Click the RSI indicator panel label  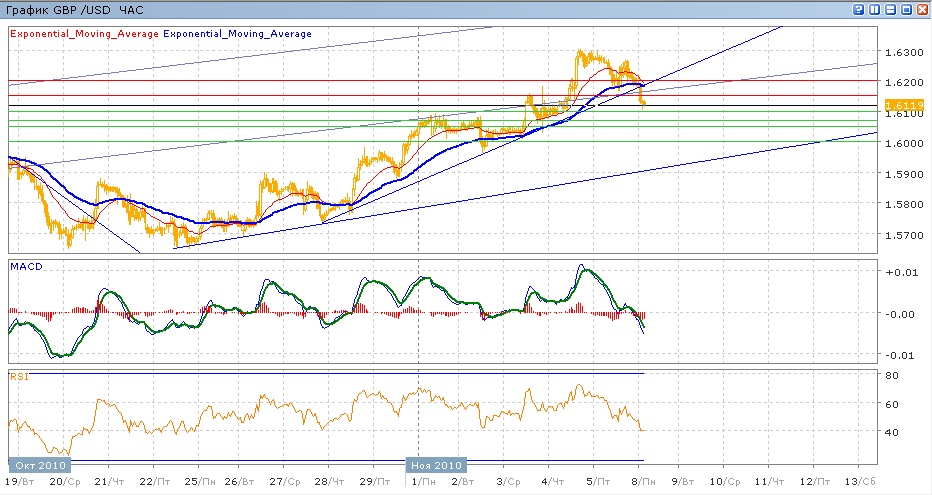pyautogui.click(x=18, y=377)
